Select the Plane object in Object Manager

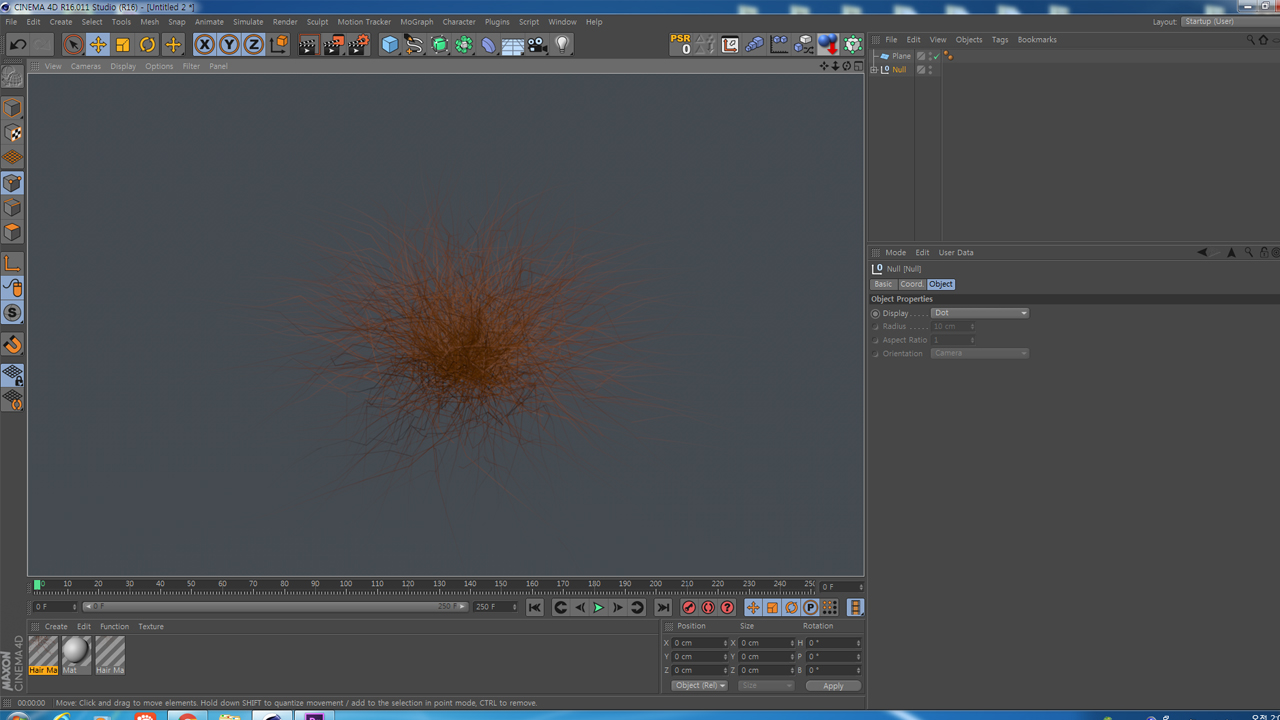902,56
